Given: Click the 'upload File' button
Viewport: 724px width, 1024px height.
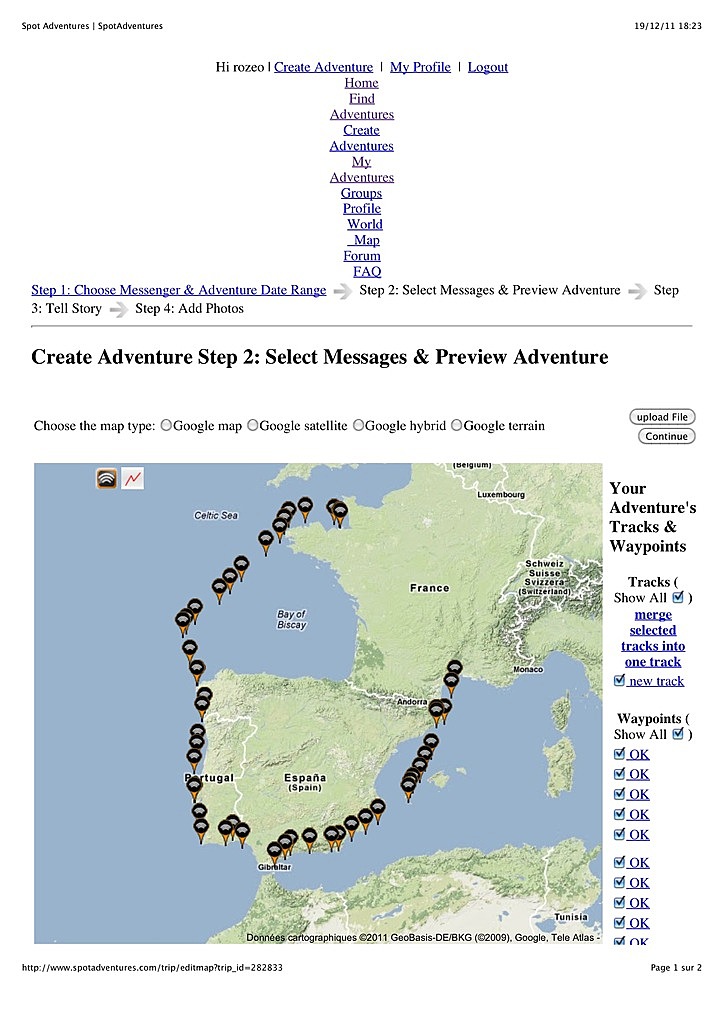Looking at the screenshot, I should pyautogui.click(x=662, y=417).
